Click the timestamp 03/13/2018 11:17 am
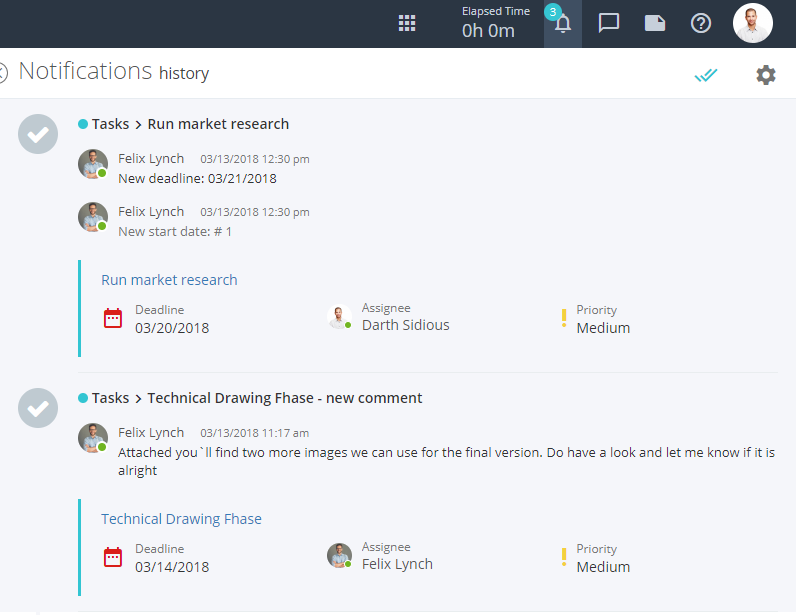The height and width of the screenshot is (615, 796). pos(255,433)
